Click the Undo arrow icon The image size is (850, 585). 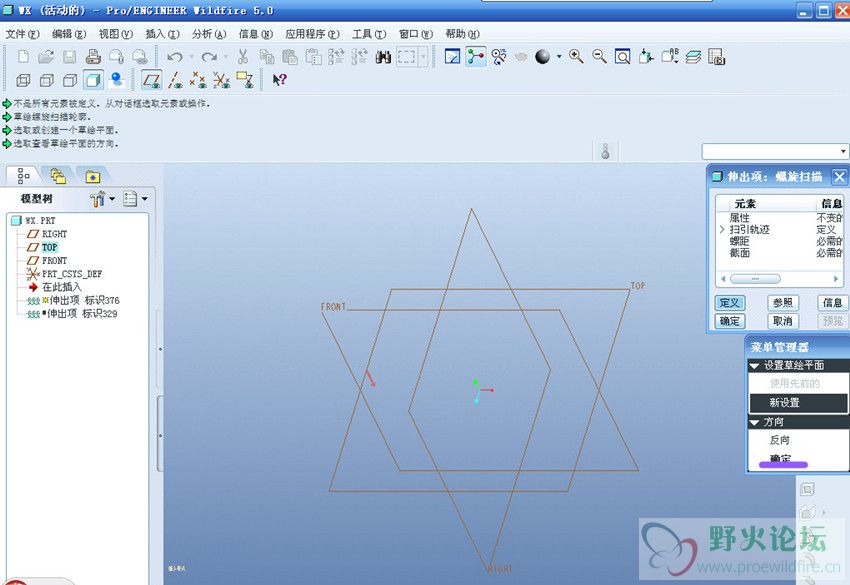175,56
